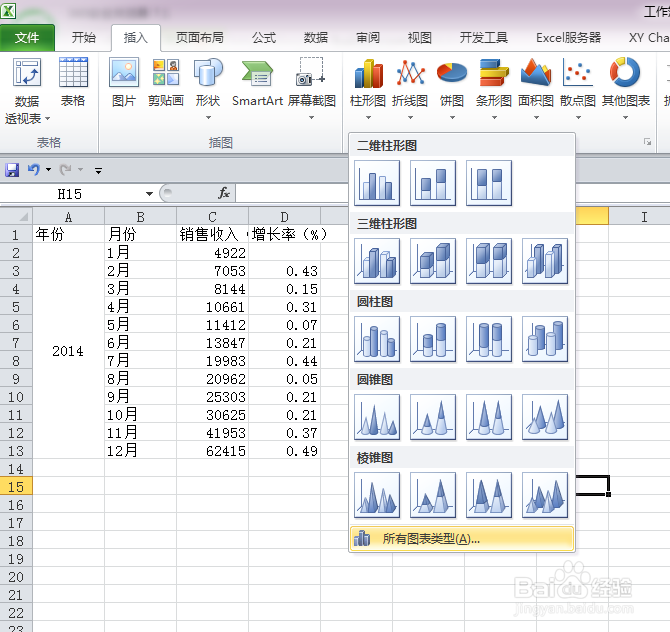Pick the stacked cylinder chart
Screen dimensions: 670x632
(x=433, y=339)
